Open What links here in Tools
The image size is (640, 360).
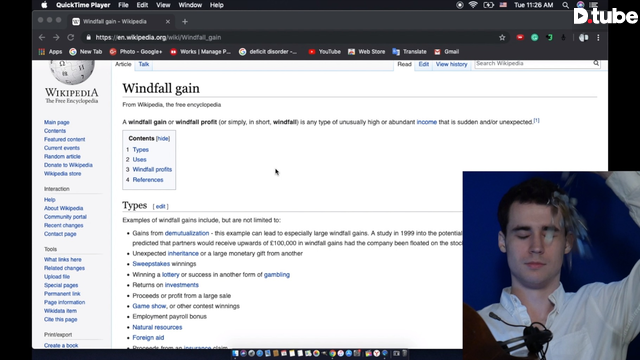[x=62, y=260]
